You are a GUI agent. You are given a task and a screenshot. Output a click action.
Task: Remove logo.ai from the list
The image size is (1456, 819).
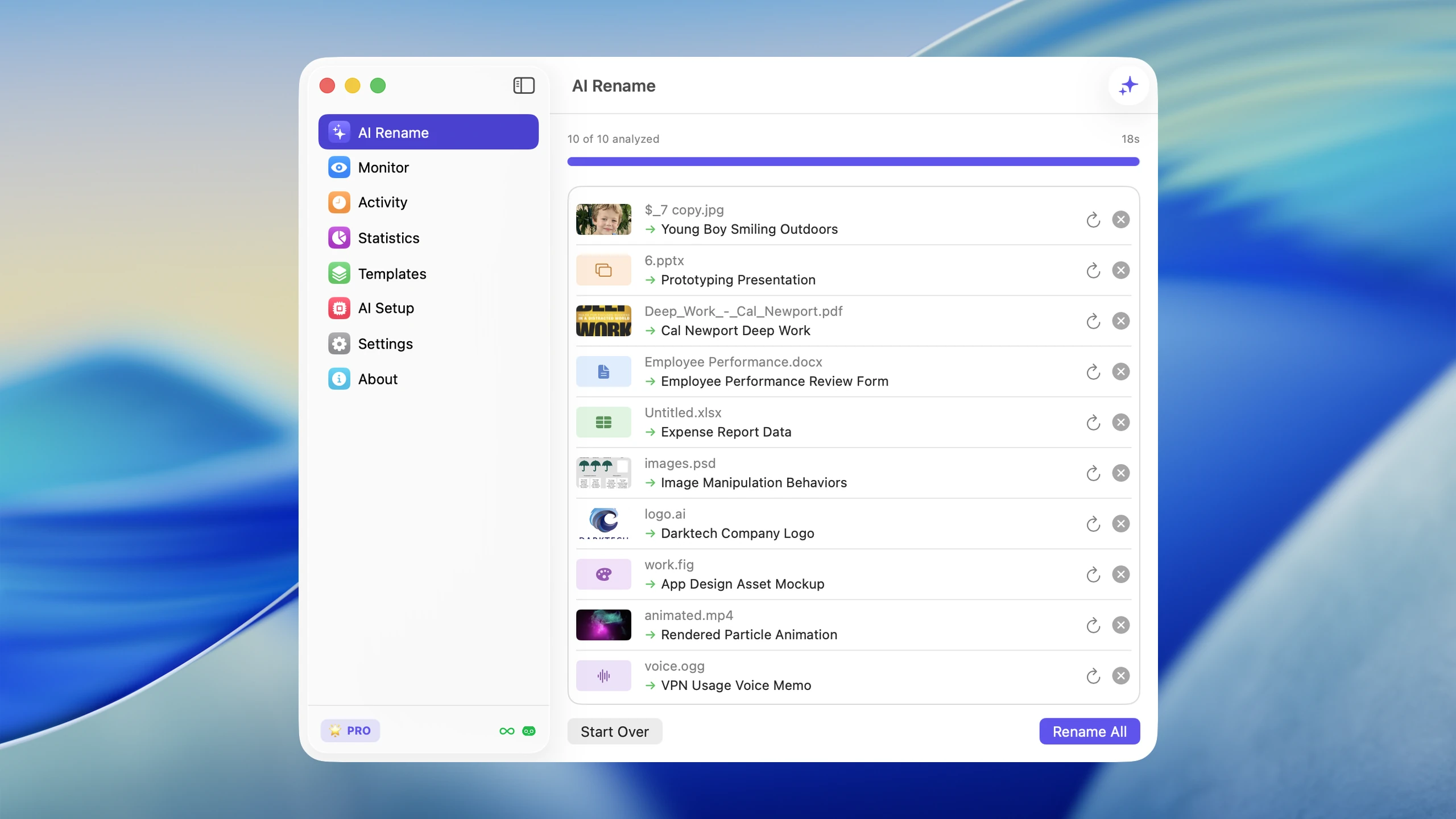coord(1121,523)
